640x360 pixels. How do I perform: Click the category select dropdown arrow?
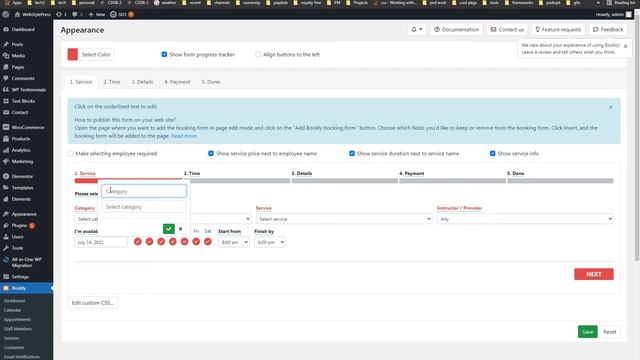tap(247, 219)
